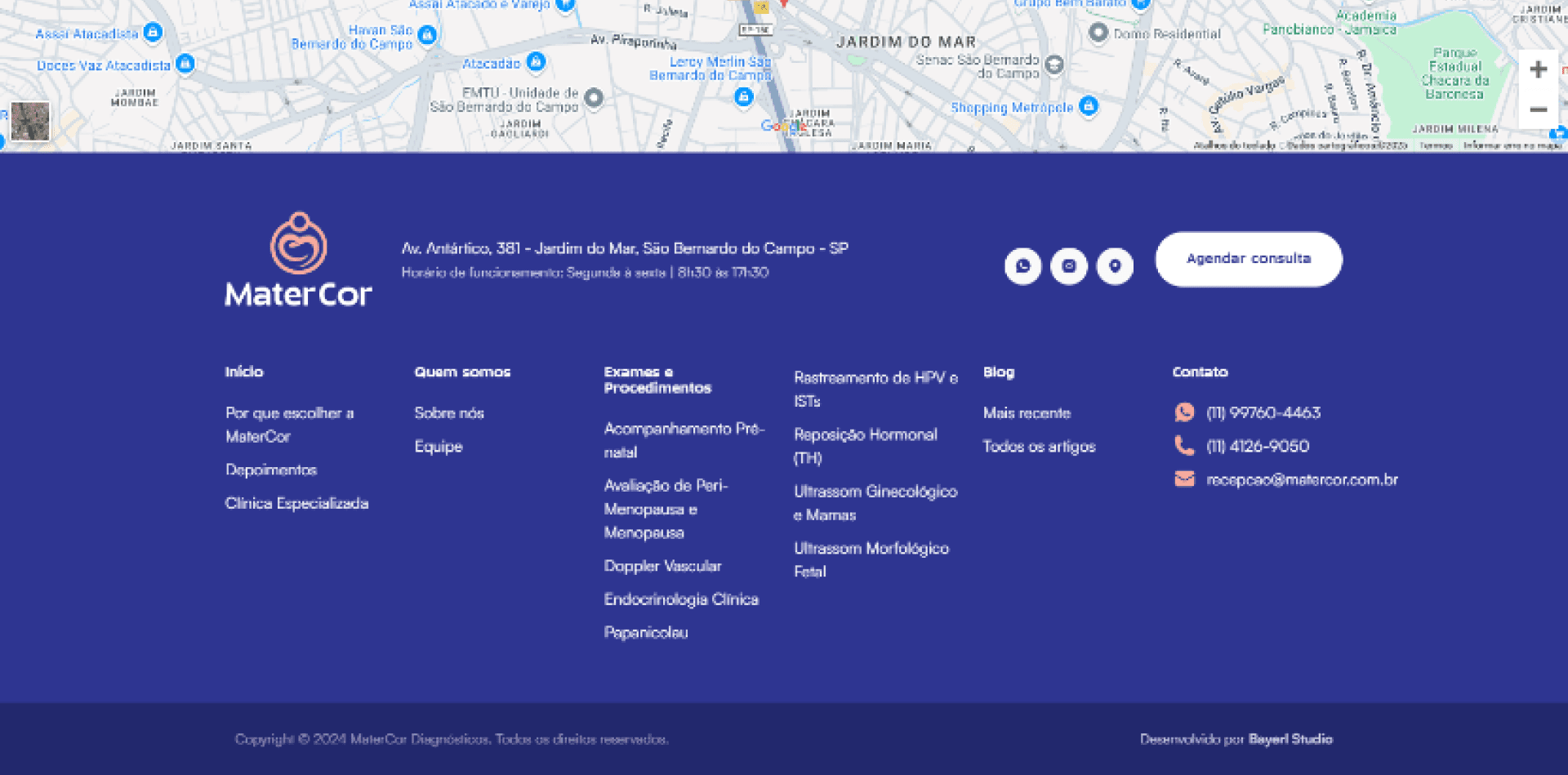Call the (11) 4126-9050 phone number
Viewport: 1568px width, 775px height.
tap(1258, 447)
